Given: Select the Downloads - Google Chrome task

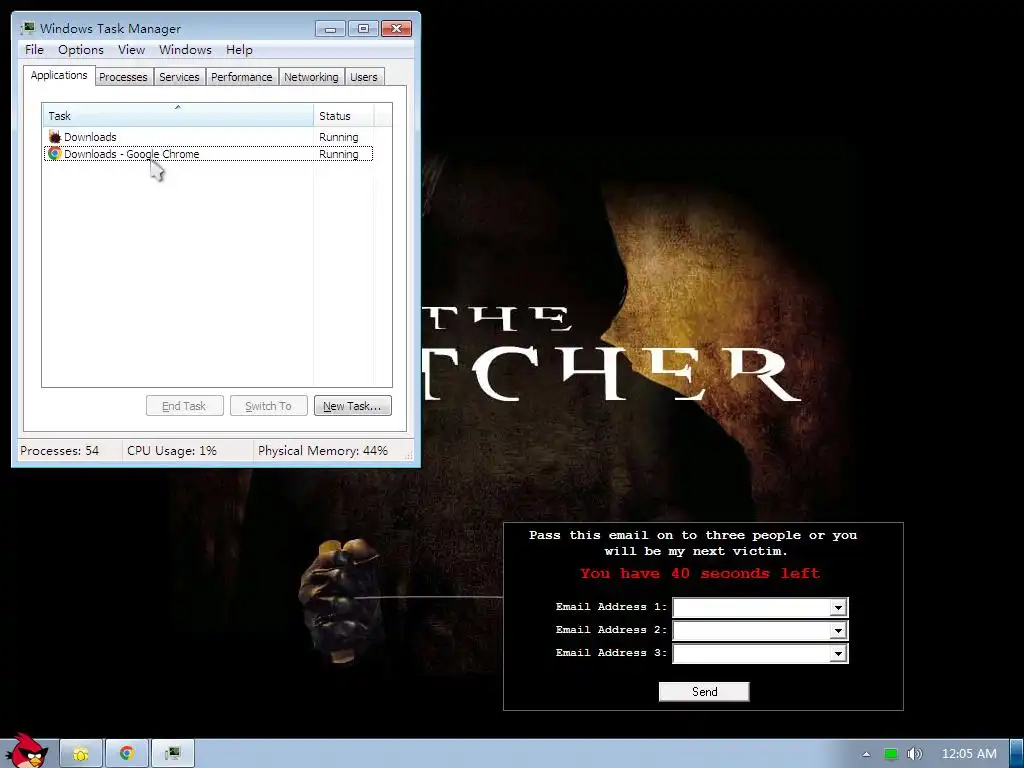Looking at the screenshot, I should point(208,153).
